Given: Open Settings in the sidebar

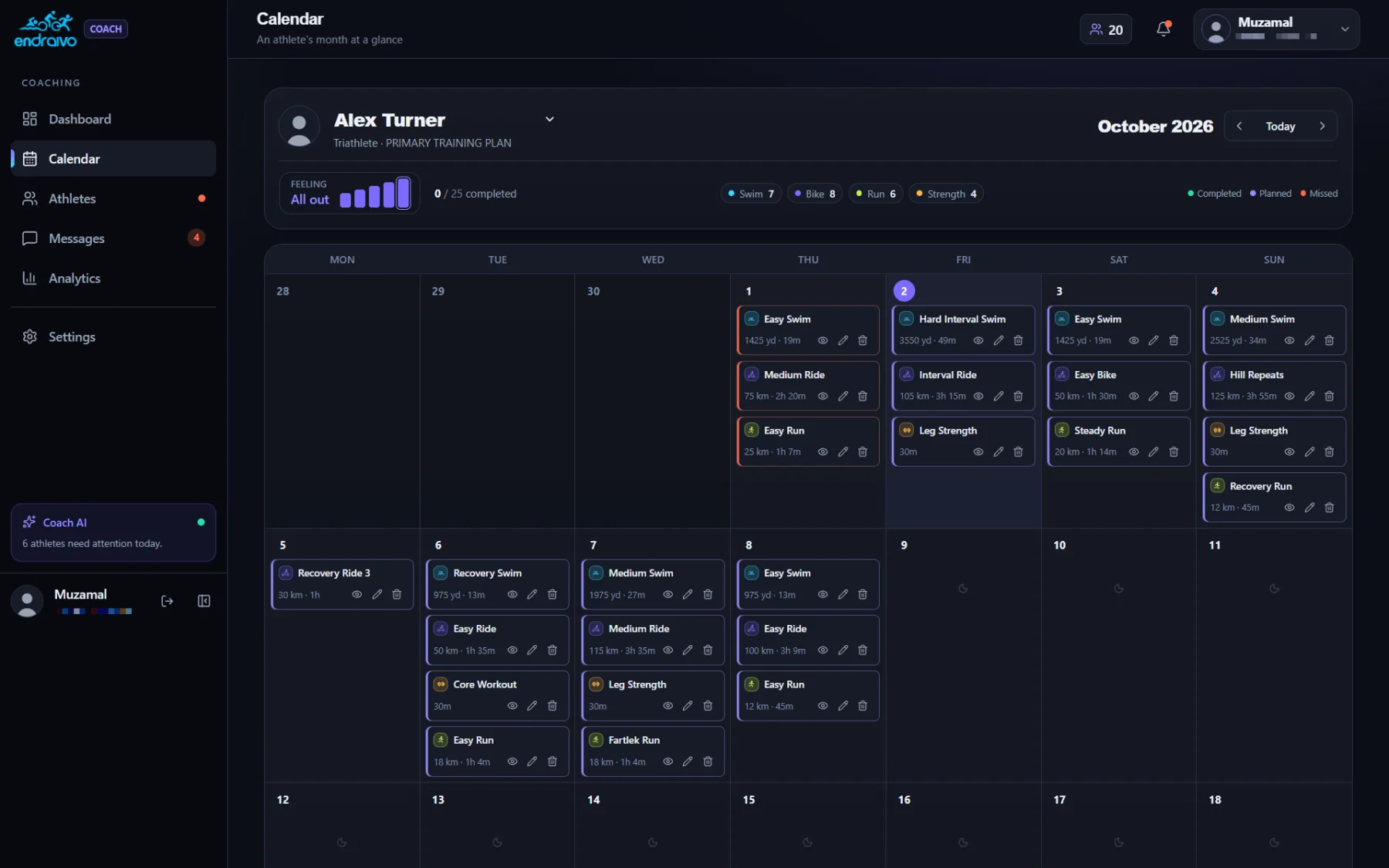Looking at the screenshot, I should tap(113, 336).
